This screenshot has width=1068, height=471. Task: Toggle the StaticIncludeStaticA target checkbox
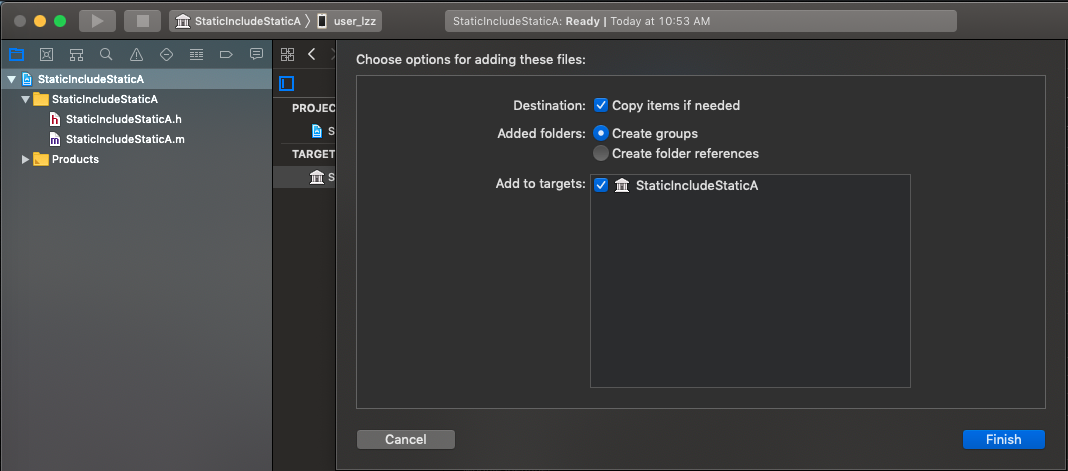(601, 185)
